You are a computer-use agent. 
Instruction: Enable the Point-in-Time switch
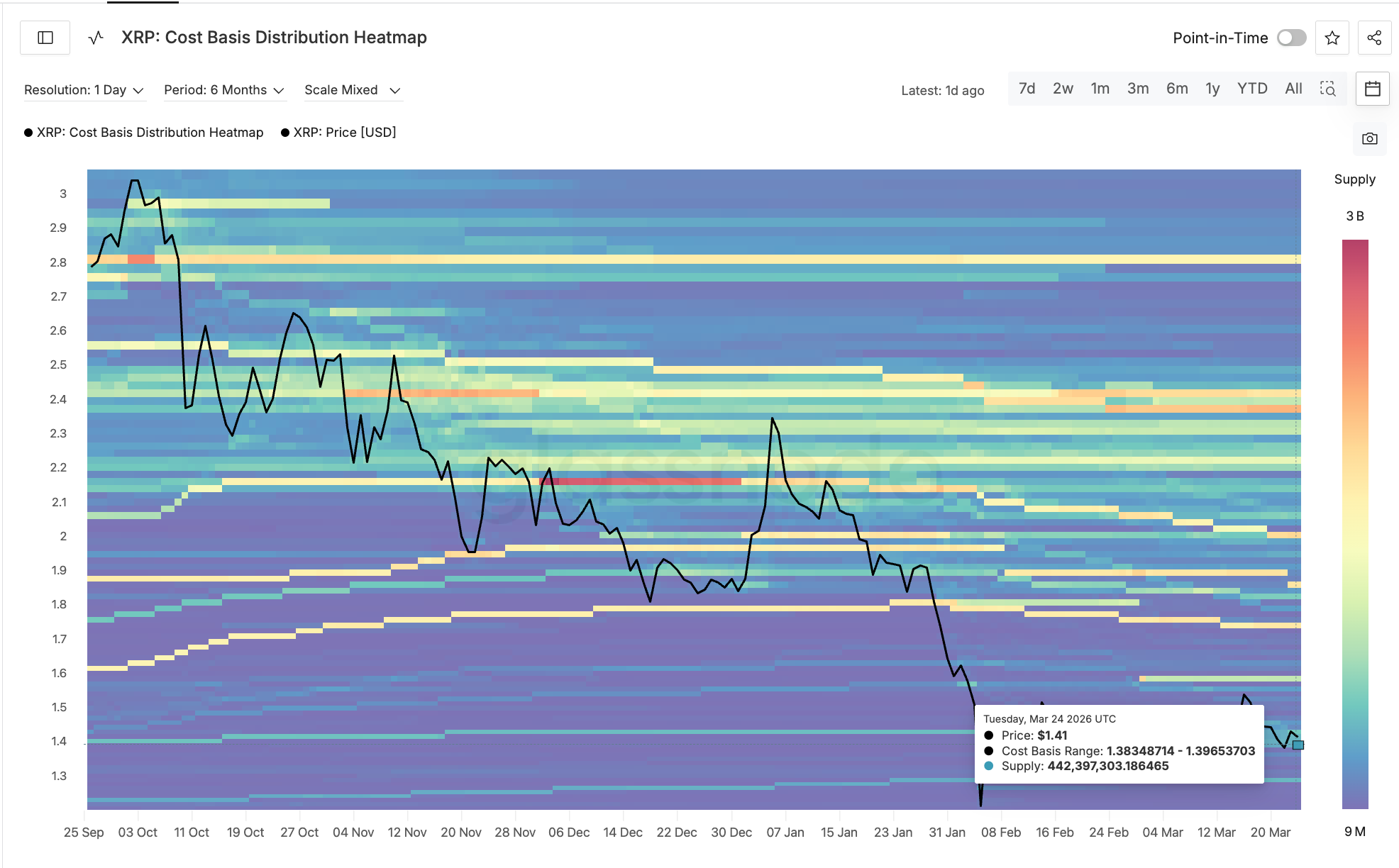tap(1291, 38)
